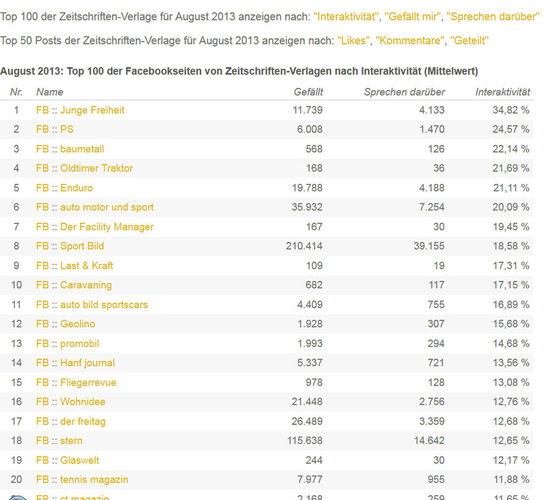Open FB :: Caravaning link
This screenshot has height=500, width=547.
(x=74, y=285)
